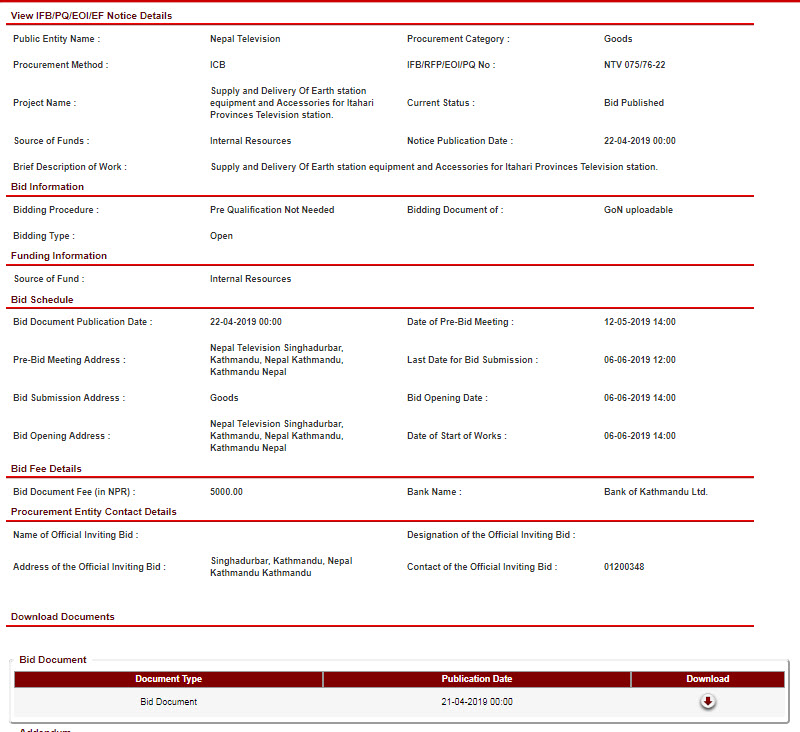Click the Download Documents section heading
Viewport: 800px width, 732px height.
62,617
